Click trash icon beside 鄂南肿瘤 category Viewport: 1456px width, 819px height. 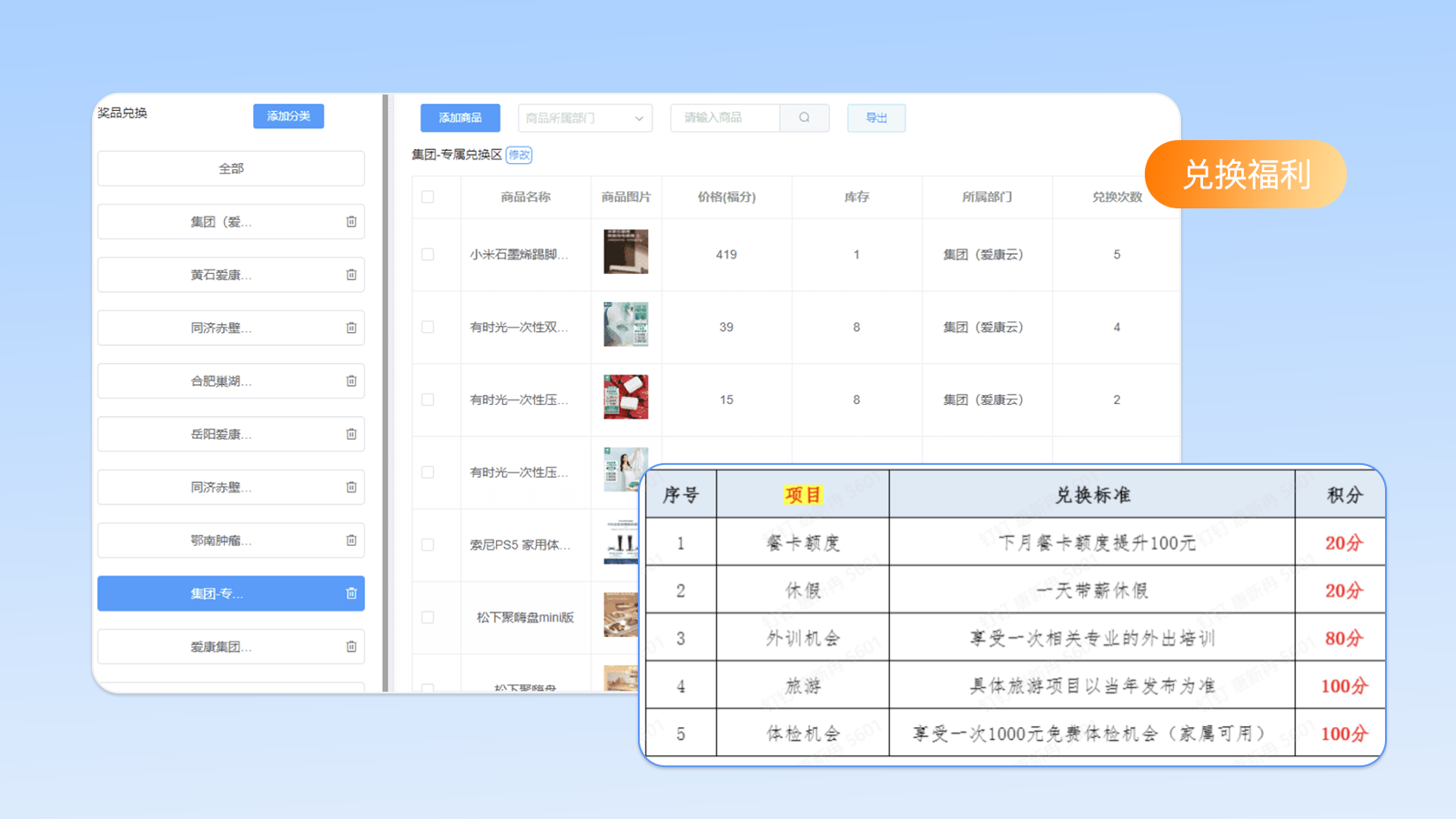coord(351,541)
